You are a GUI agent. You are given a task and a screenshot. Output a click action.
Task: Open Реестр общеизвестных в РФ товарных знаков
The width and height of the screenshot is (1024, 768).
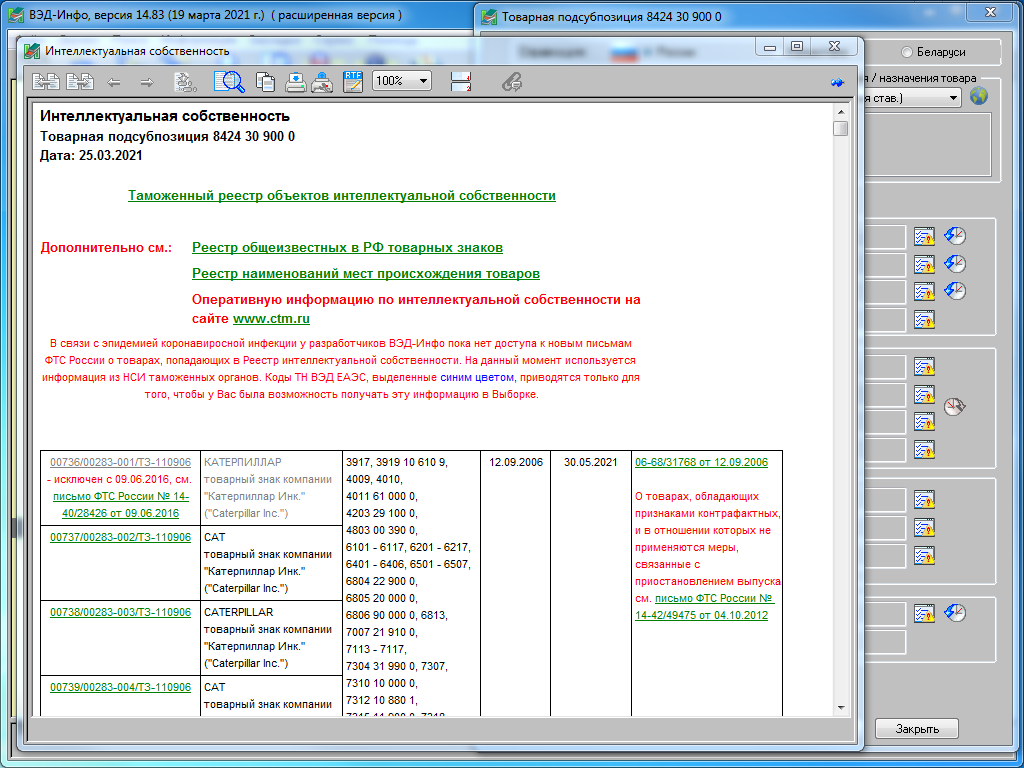coord(347,248)
